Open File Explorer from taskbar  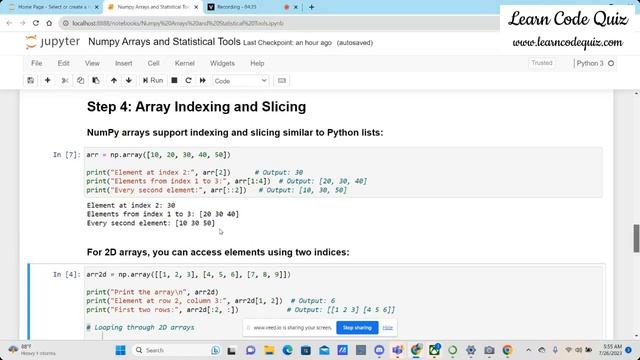pyautogui.click(x=269, y=350)
